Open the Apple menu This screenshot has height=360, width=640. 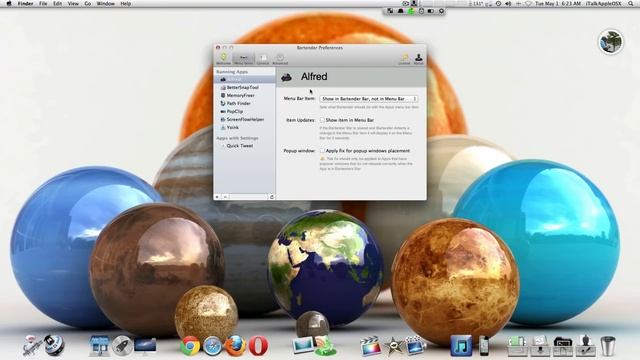9,3
